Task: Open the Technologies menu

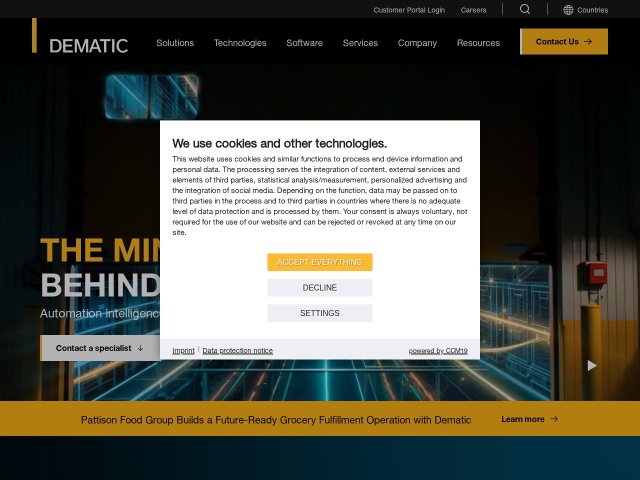Action: coord(240,43)
